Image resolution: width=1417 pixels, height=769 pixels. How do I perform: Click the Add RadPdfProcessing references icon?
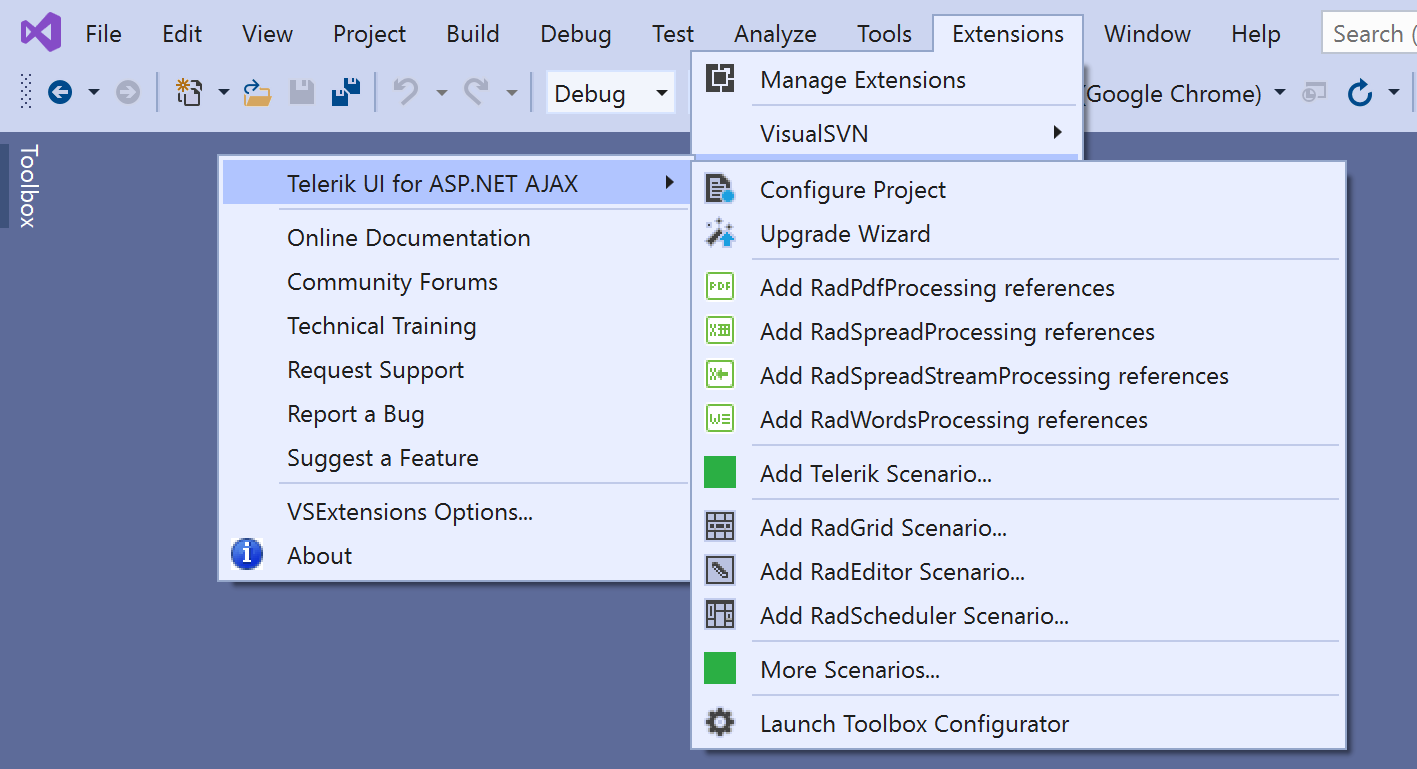click(720, 288)
